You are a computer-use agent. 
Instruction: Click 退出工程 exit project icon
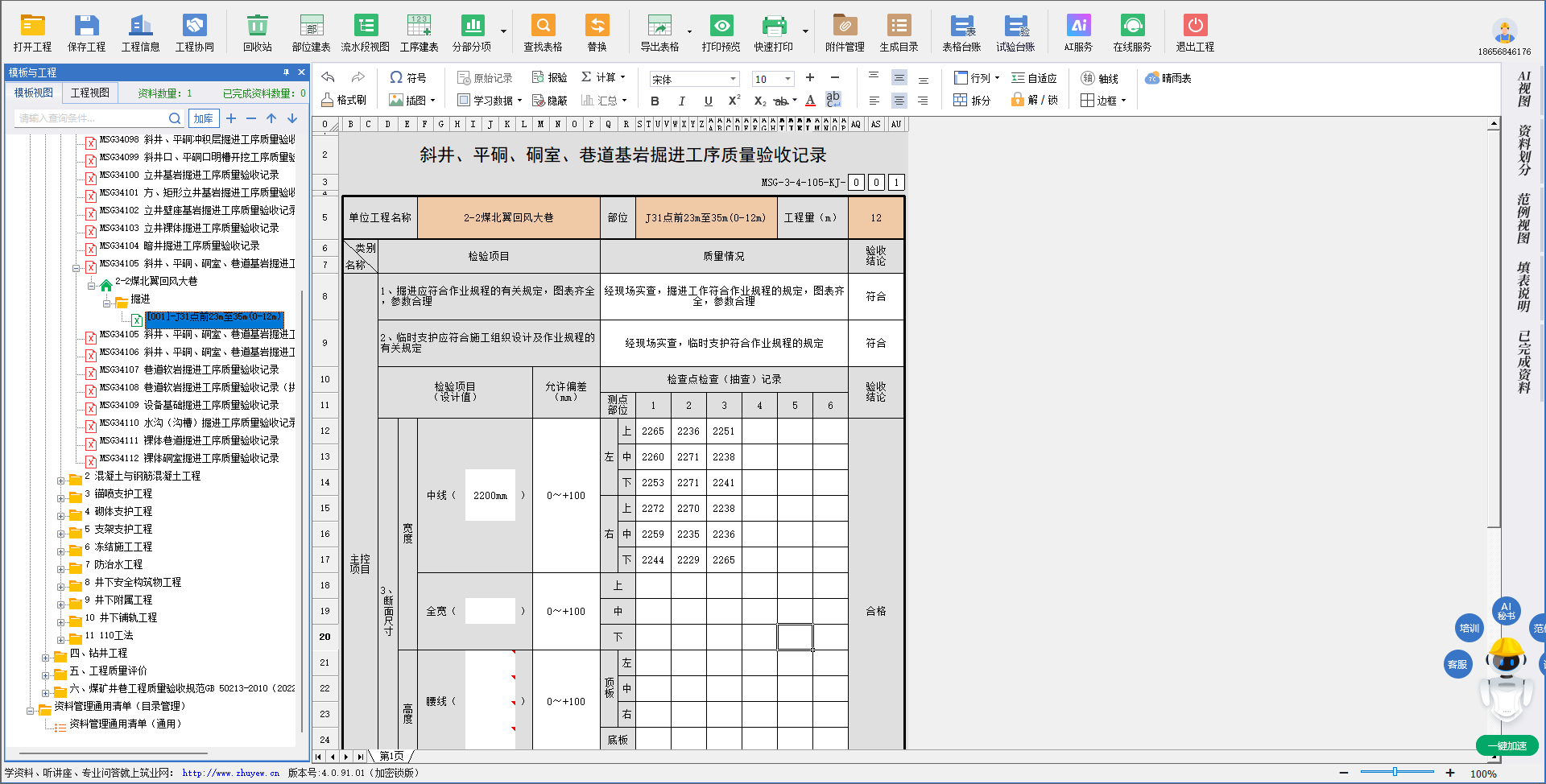(1195, 33)
